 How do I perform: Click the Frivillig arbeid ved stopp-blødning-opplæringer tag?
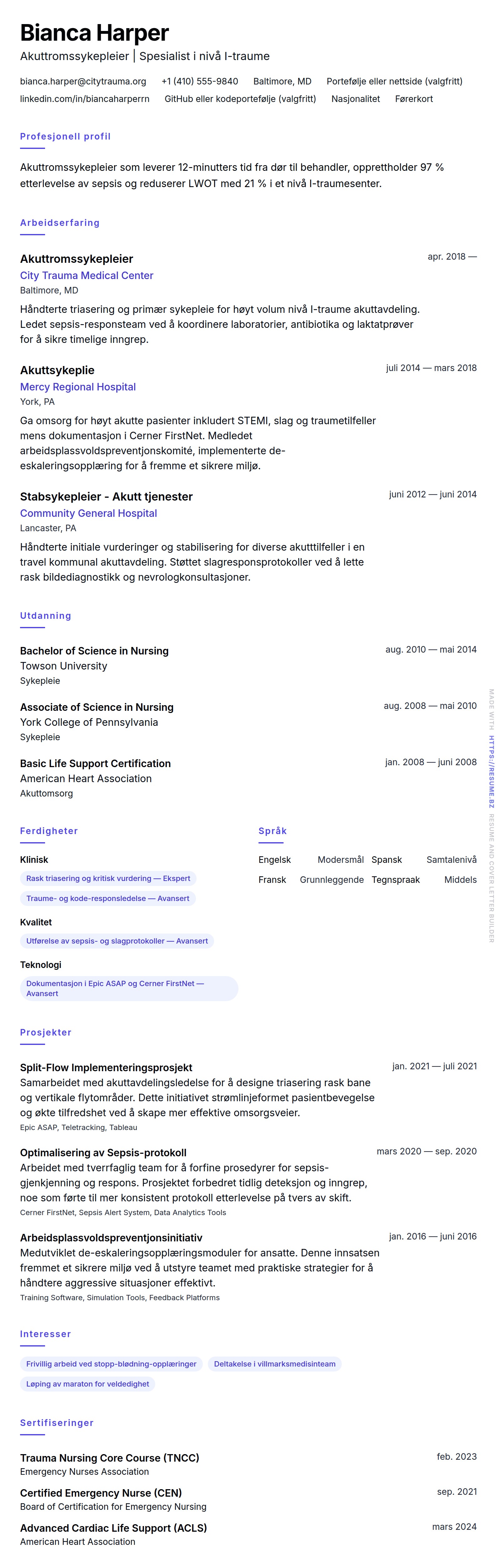[111, 1364]
